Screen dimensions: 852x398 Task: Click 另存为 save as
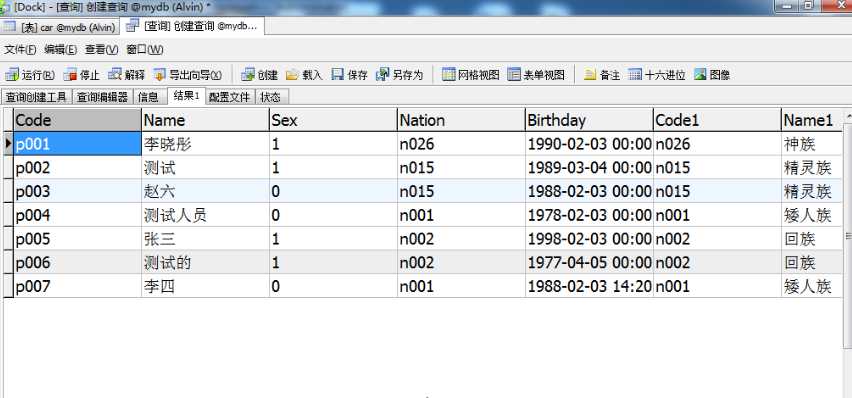click(399, 75)
